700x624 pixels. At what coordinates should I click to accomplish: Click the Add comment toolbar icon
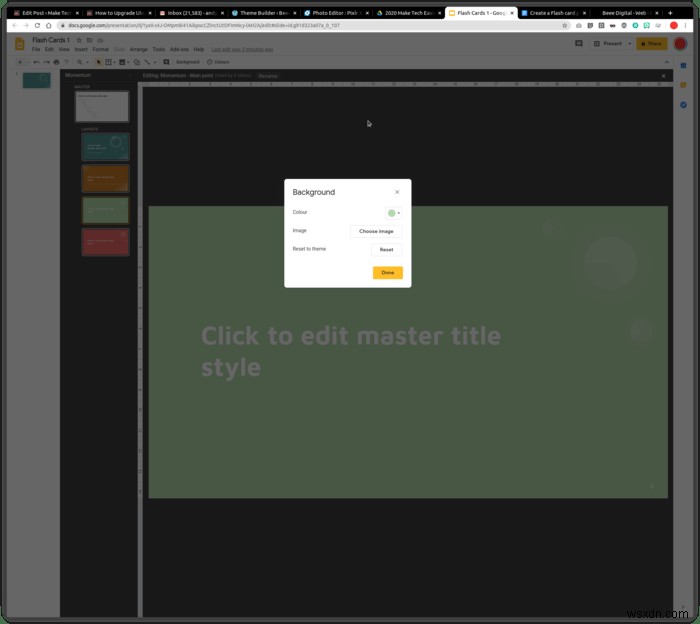(x=166, y=62)
